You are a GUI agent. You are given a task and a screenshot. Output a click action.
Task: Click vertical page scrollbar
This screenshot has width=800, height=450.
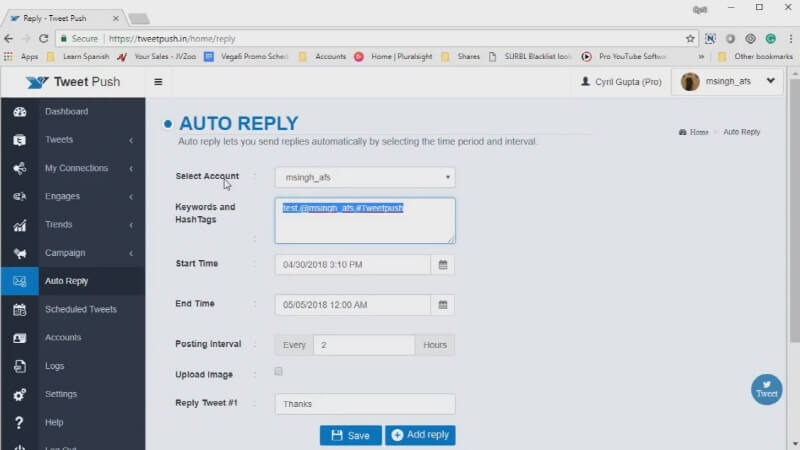pos(794,211)
